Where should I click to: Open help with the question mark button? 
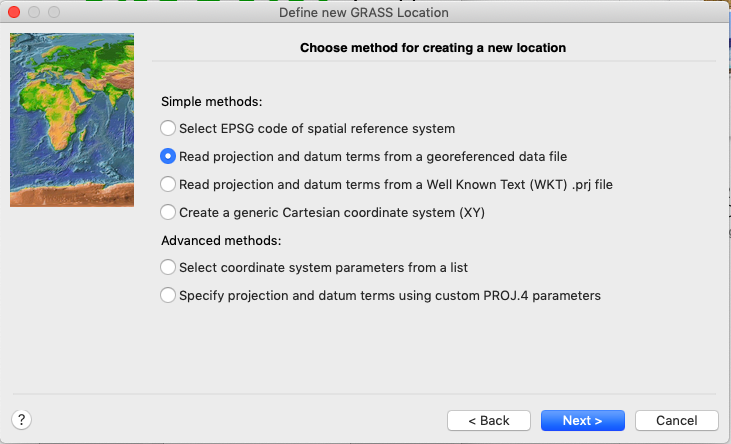click(x=21, y=420)
